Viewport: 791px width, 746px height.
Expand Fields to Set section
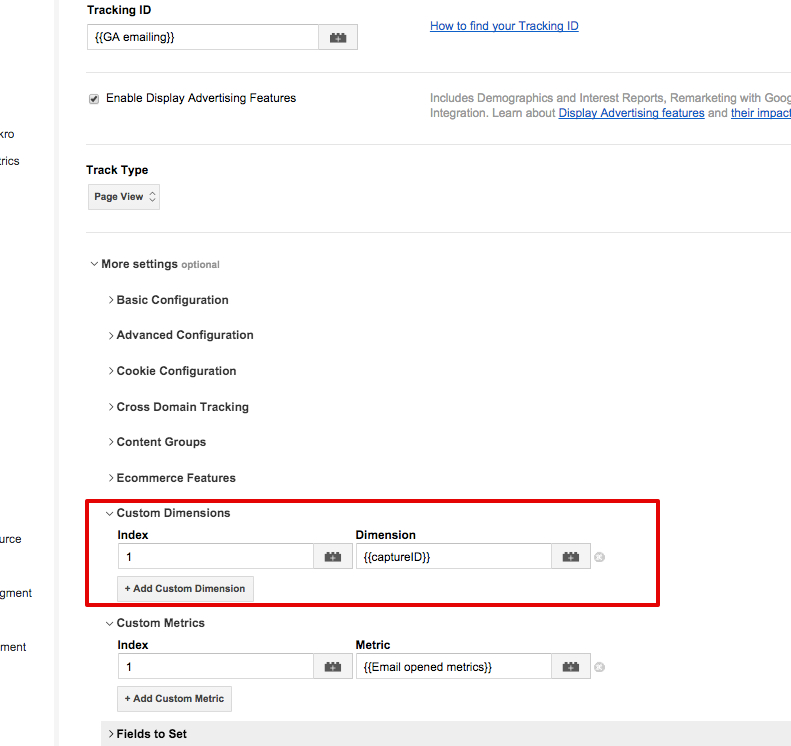click(x=147, y=734)
